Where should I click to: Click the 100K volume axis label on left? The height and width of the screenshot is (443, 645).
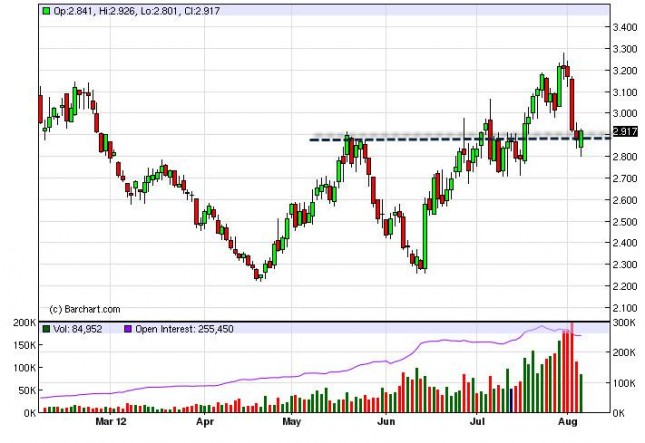coord(25,368)
